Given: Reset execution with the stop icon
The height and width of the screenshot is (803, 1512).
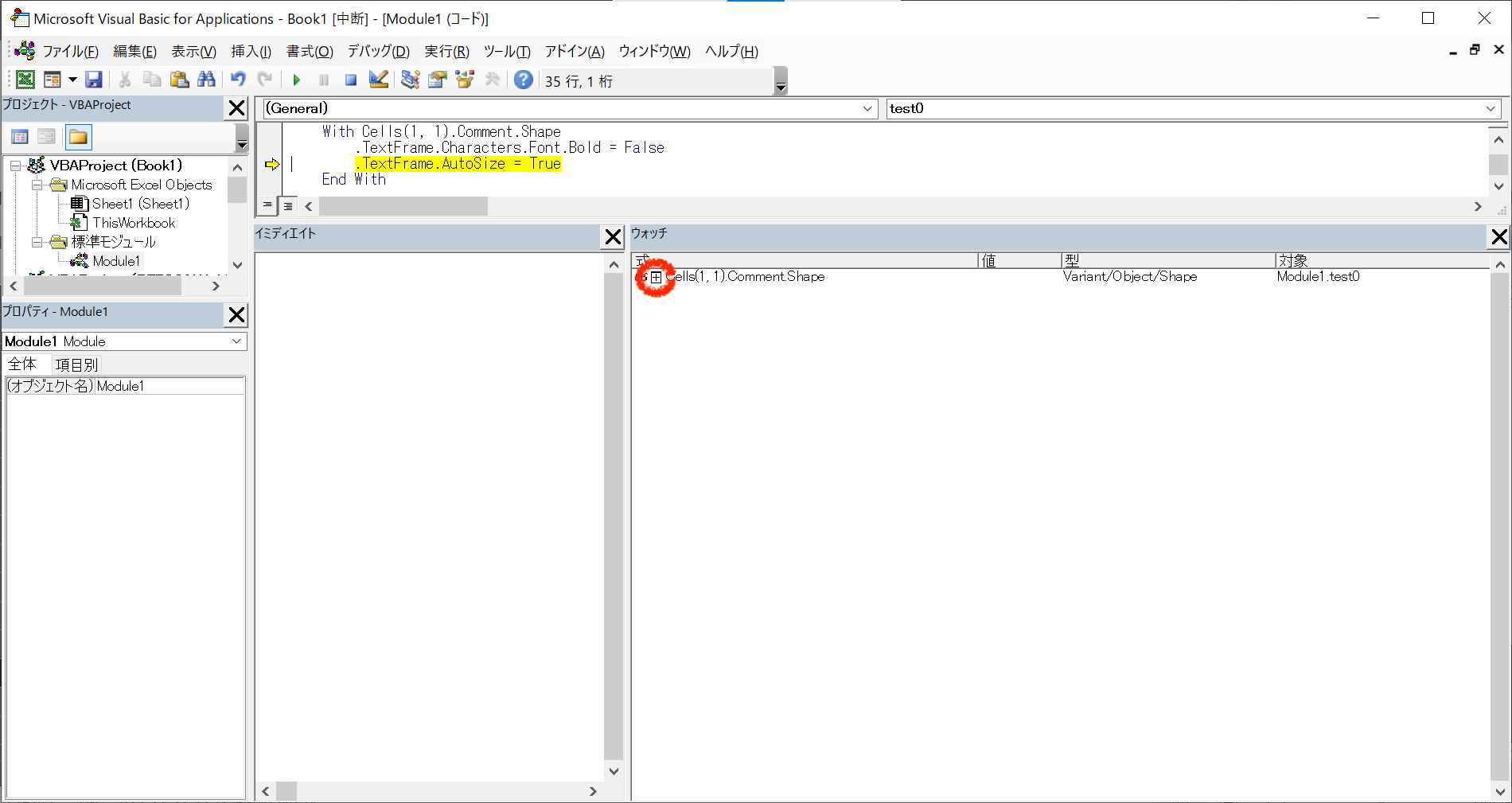Looking at the screenshot, I should 351,80.
